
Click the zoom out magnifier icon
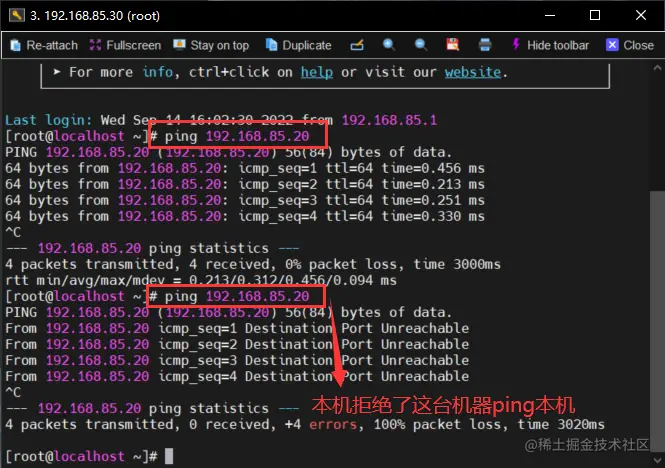[x=421, y=45]
